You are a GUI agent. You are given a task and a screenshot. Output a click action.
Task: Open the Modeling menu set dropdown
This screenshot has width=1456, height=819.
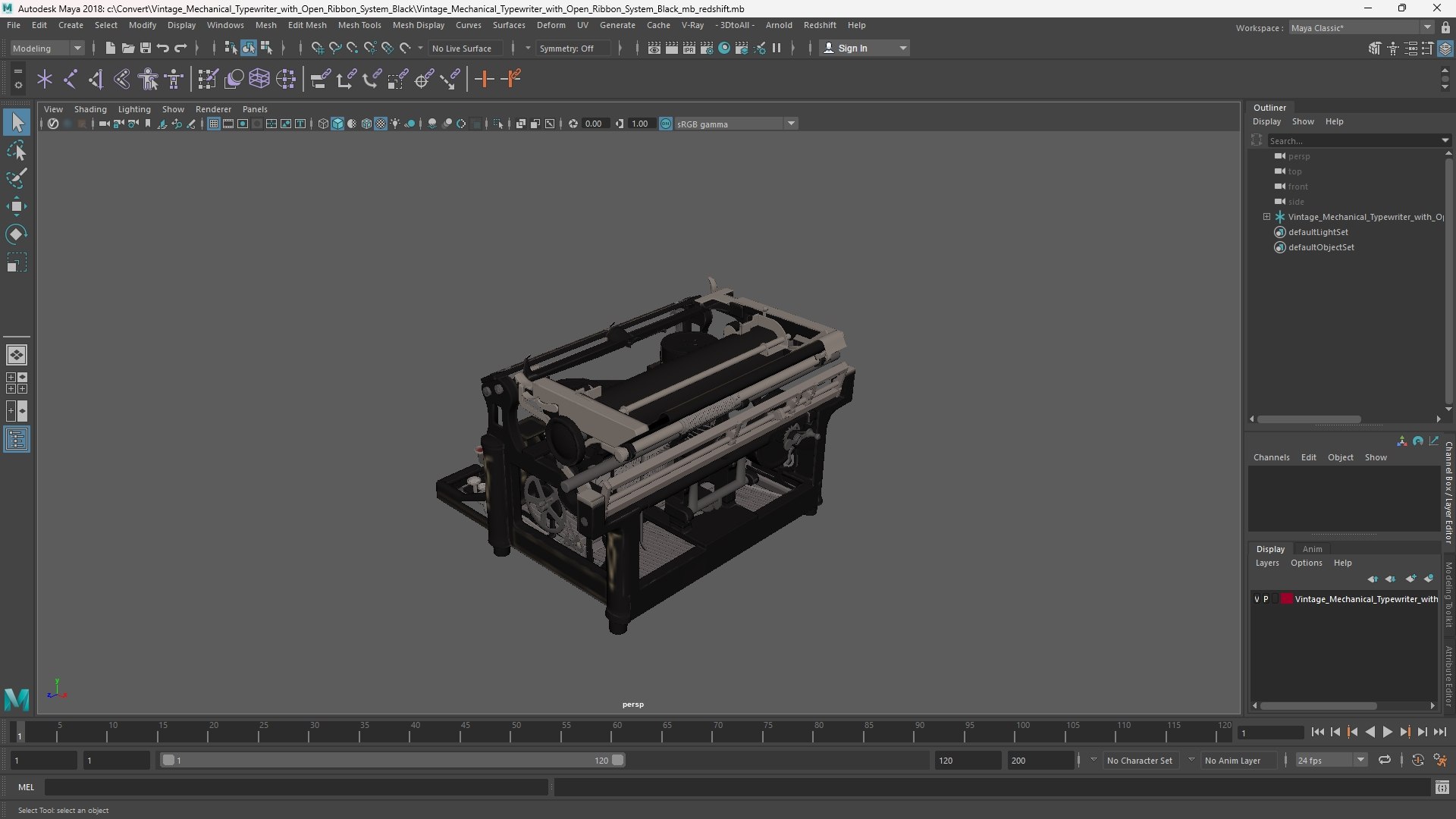[47, 48]
